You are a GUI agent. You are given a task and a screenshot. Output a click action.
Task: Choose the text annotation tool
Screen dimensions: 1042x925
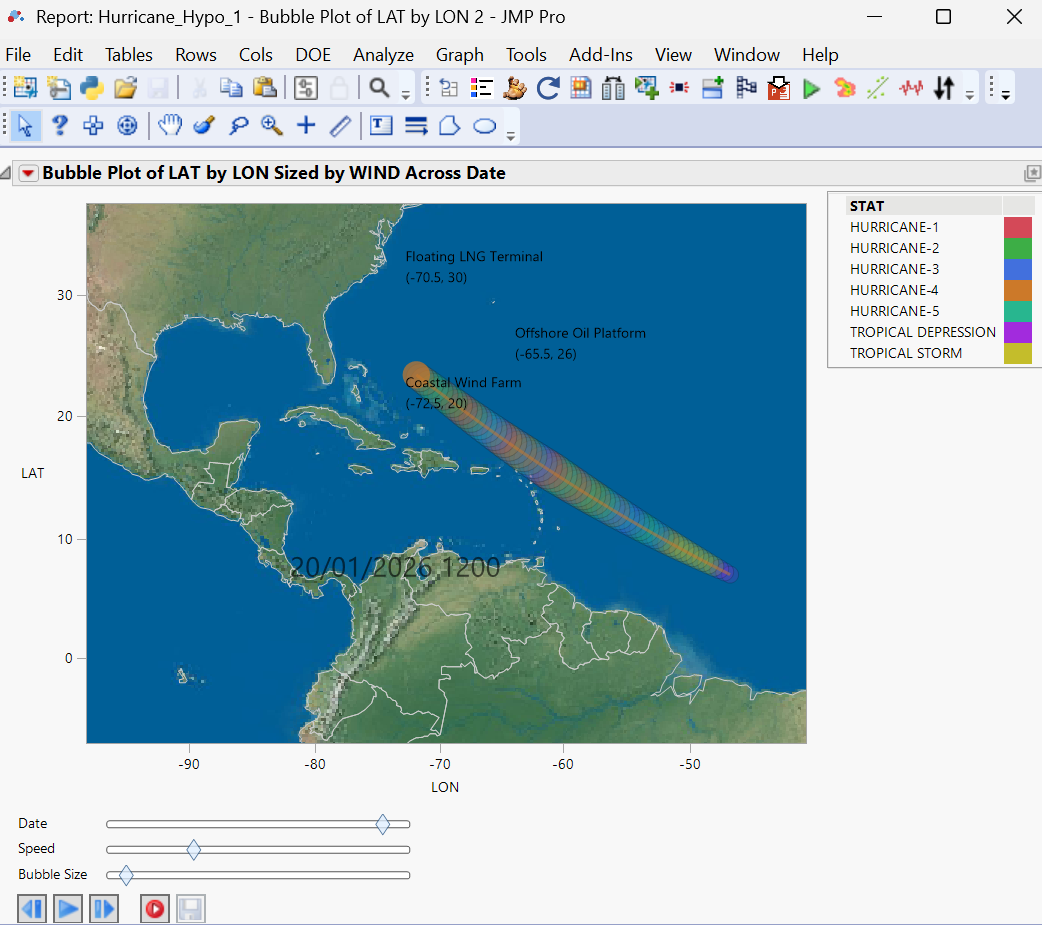point(381,125)
